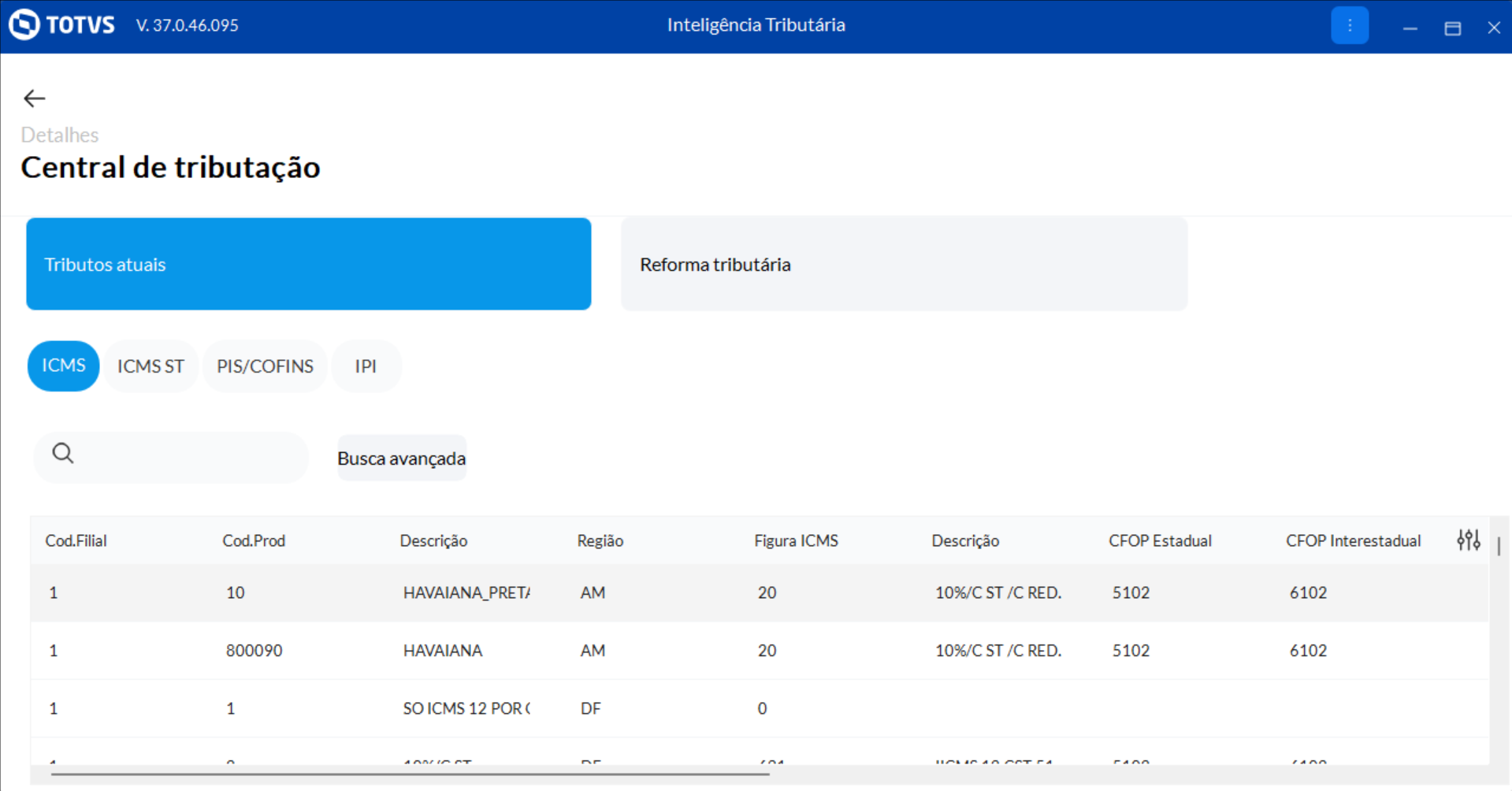Click the search magnifier icon

point(63,454)
